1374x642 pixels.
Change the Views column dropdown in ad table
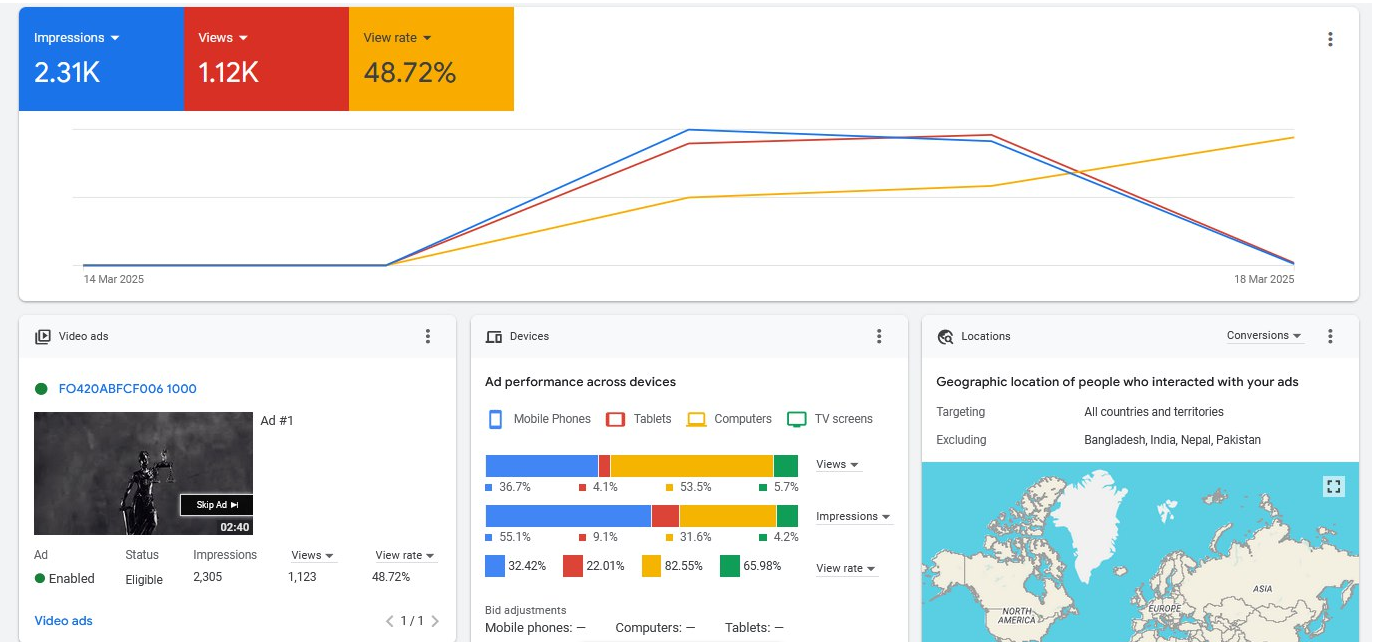[312, 555]
